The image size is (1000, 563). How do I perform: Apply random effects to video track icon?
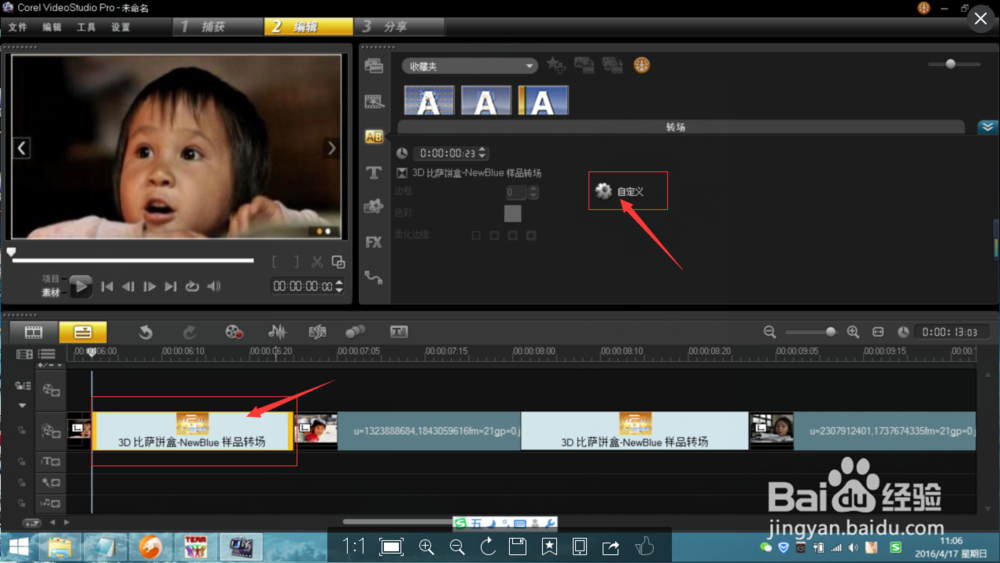coord(612,65)
